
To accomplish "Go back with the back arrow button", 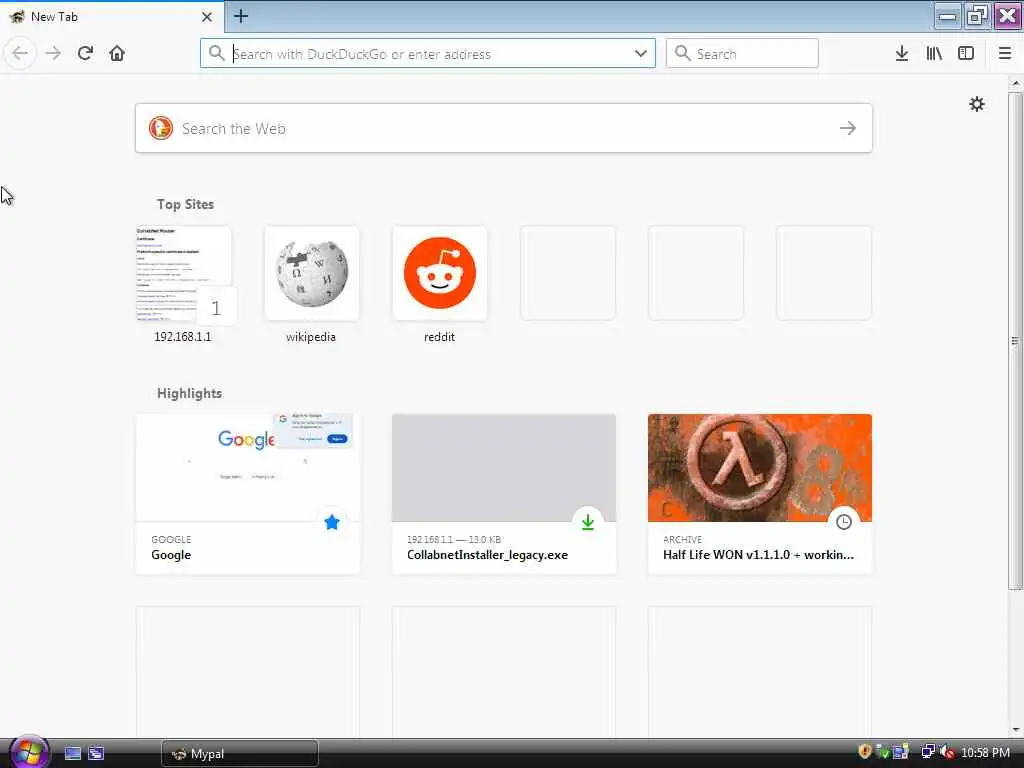I will point(20,53).
